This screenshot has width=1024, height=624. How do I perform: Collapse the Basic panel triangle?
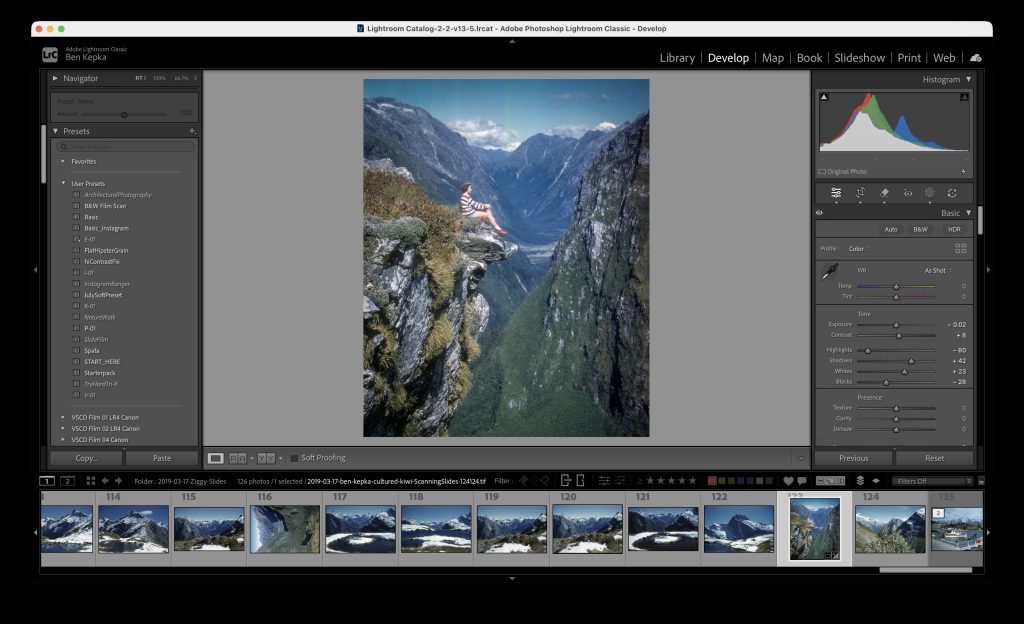(968, 213)
